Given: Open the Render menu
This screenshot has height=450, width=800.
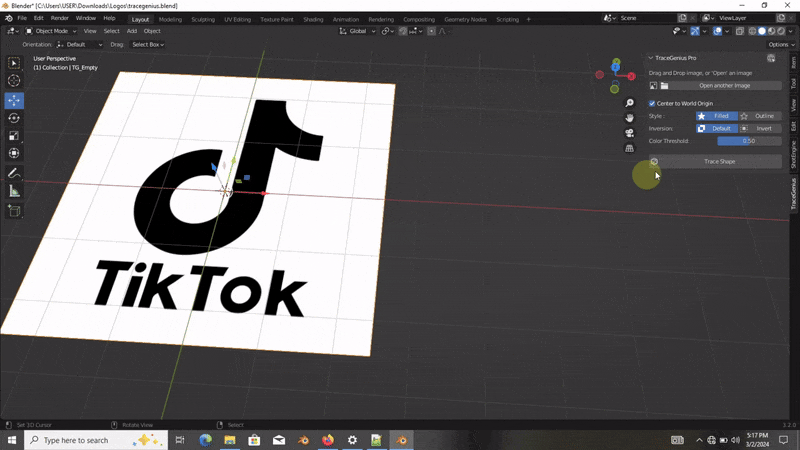Looking at the screenshot, I should (60, 18).
